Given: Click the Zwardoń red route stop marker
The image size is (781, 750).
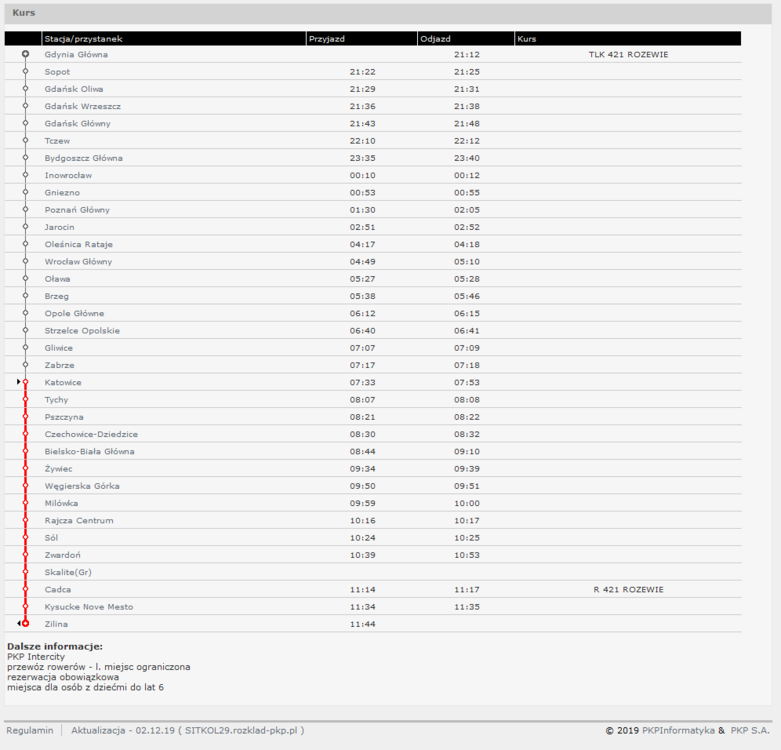Looking at the screenshot, I should point(25,554).
